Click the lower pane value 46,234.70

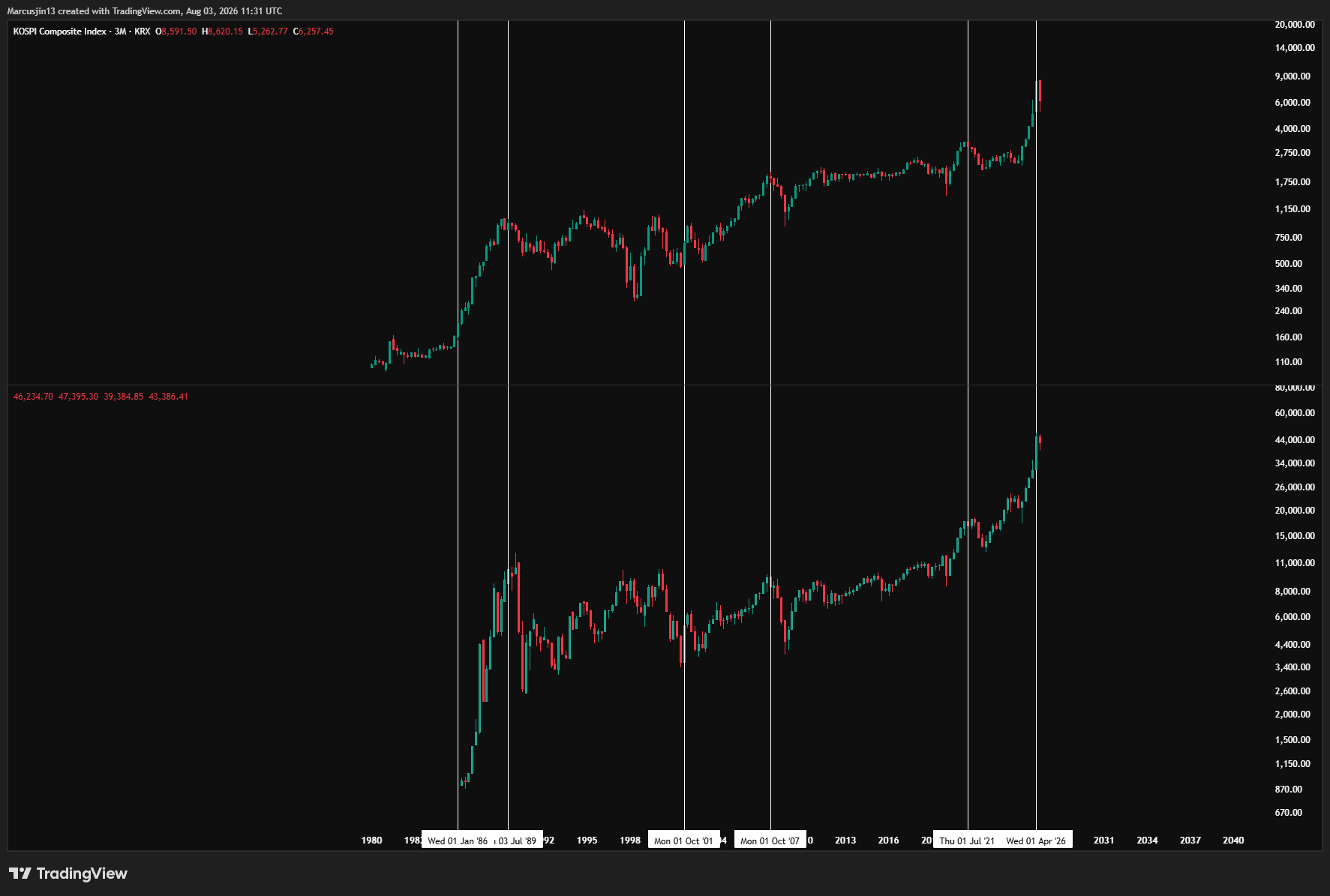tap(33, 397)
